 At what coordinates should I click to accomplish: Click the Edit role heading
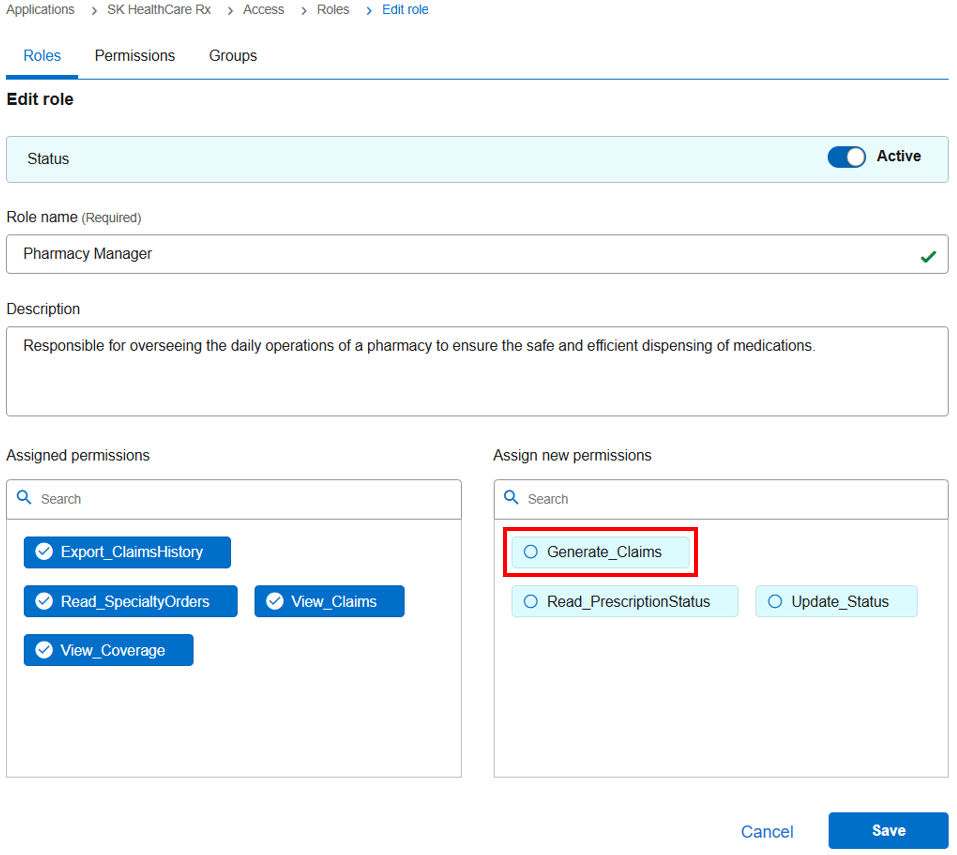click(x=40, y=99)
